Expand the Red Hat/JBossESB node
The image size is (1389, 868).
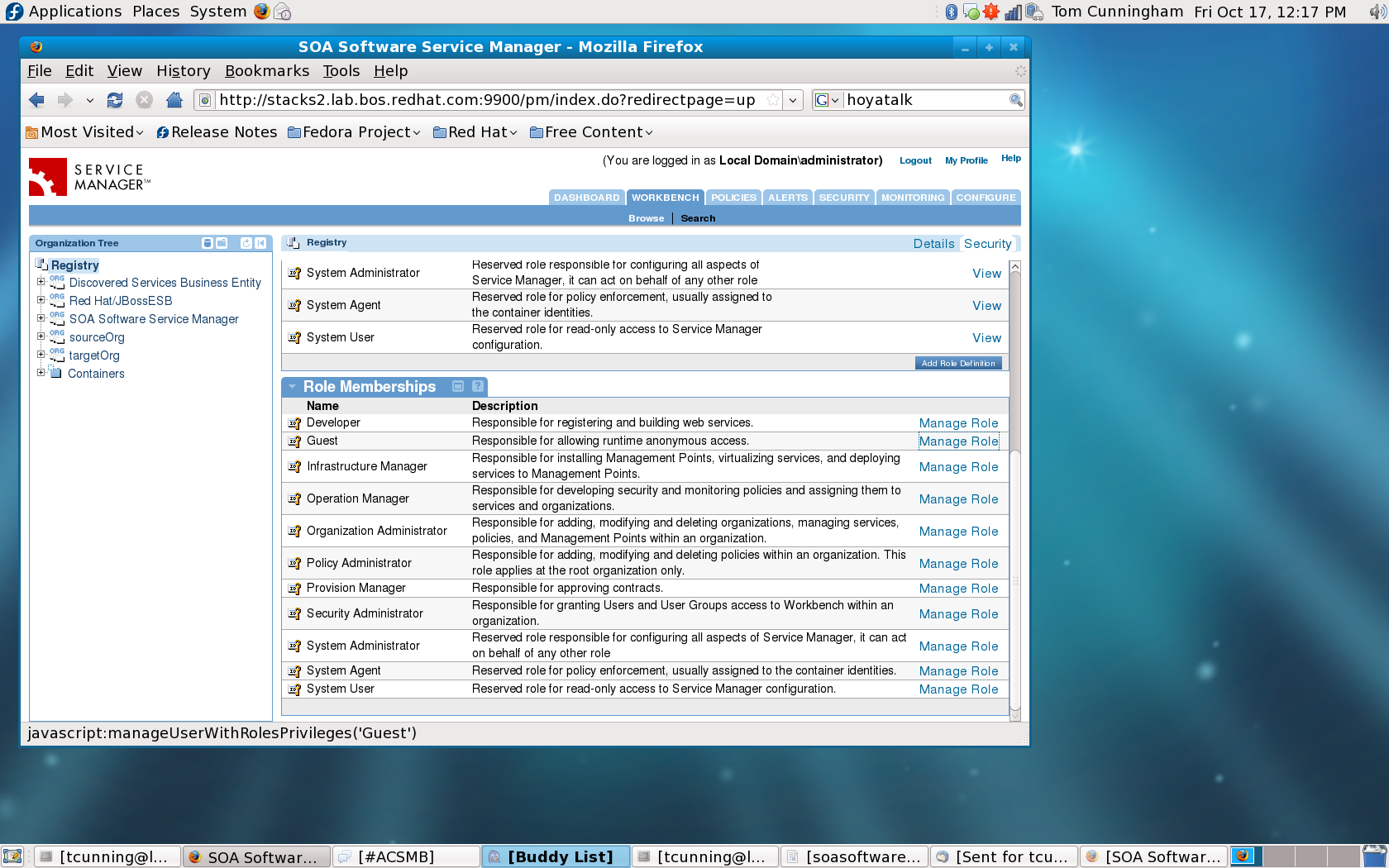click(41, 300)
